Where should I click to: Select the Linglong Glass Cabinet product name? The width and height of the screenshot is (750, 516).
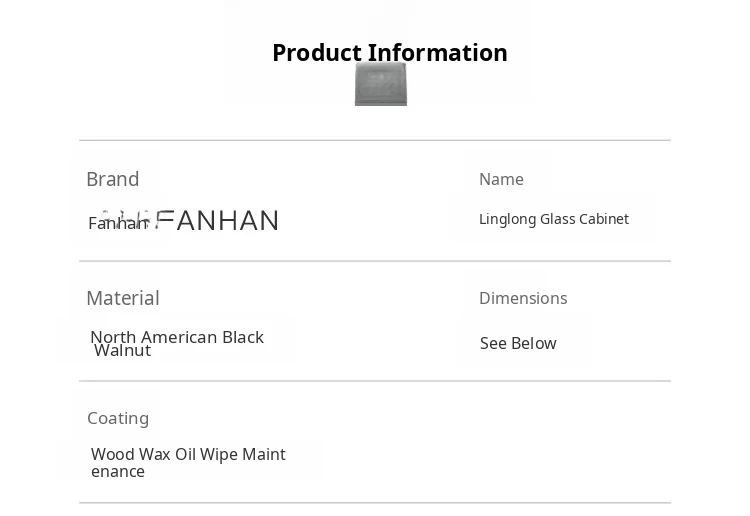pos(553,219)
